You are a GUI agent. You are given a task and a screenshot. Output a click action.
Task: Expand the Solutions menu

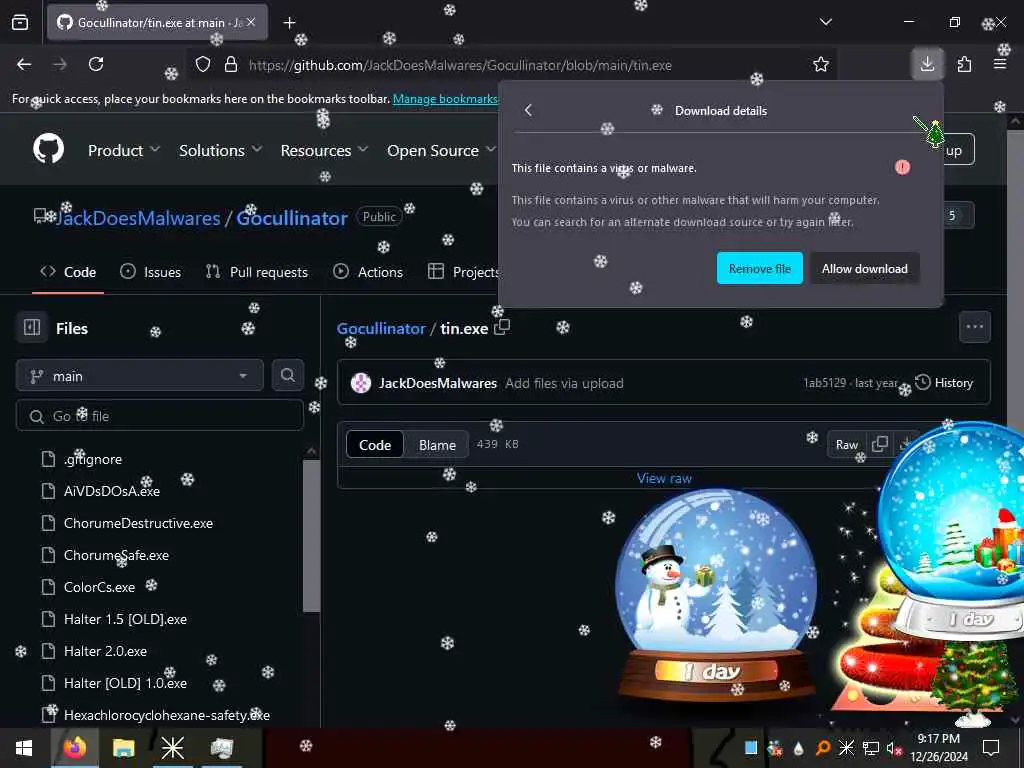[221, 150]
